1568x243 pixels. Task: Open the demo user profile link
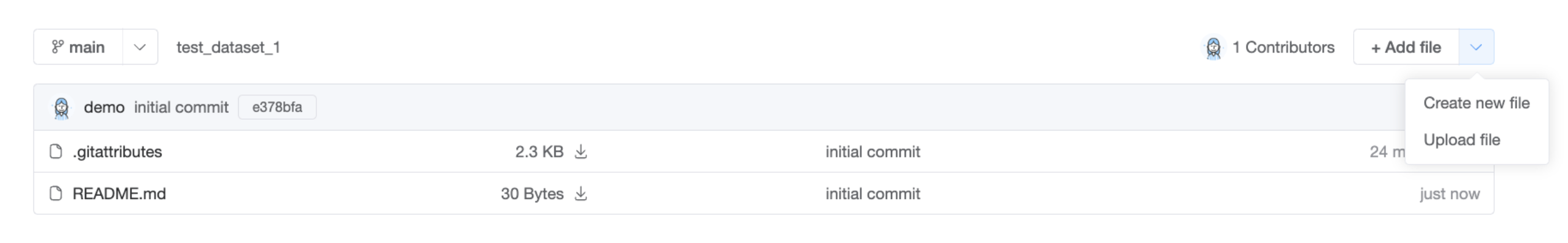click(x=104, y=107)
